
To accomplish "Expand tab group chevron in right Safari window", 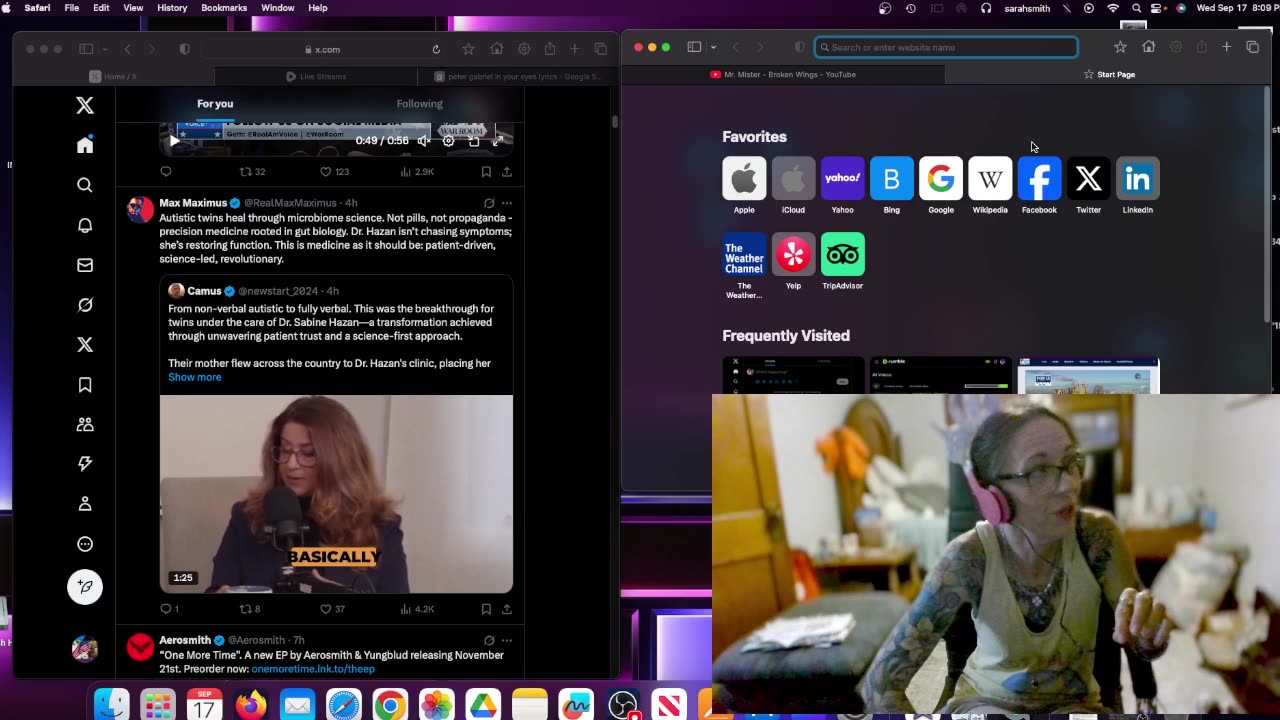I will (713, 47).
